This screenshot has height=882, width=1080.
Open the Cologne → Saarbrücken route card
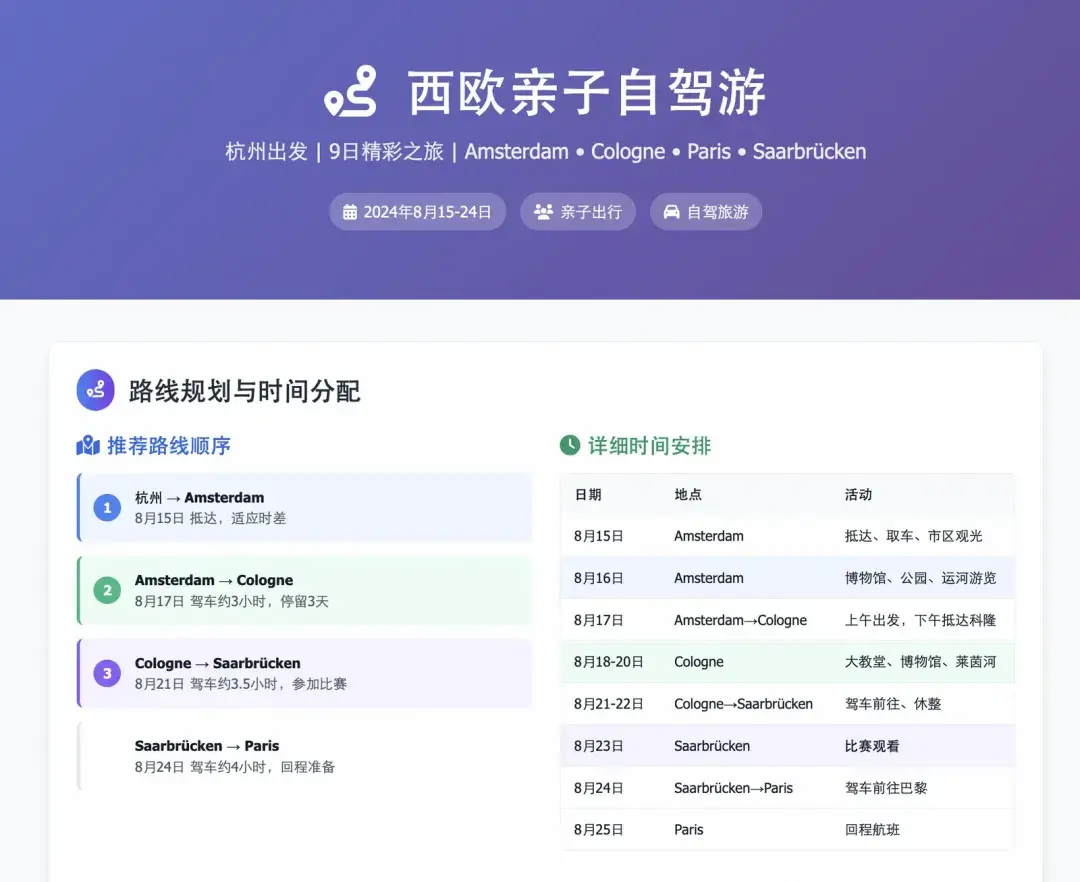click(304, 673)
